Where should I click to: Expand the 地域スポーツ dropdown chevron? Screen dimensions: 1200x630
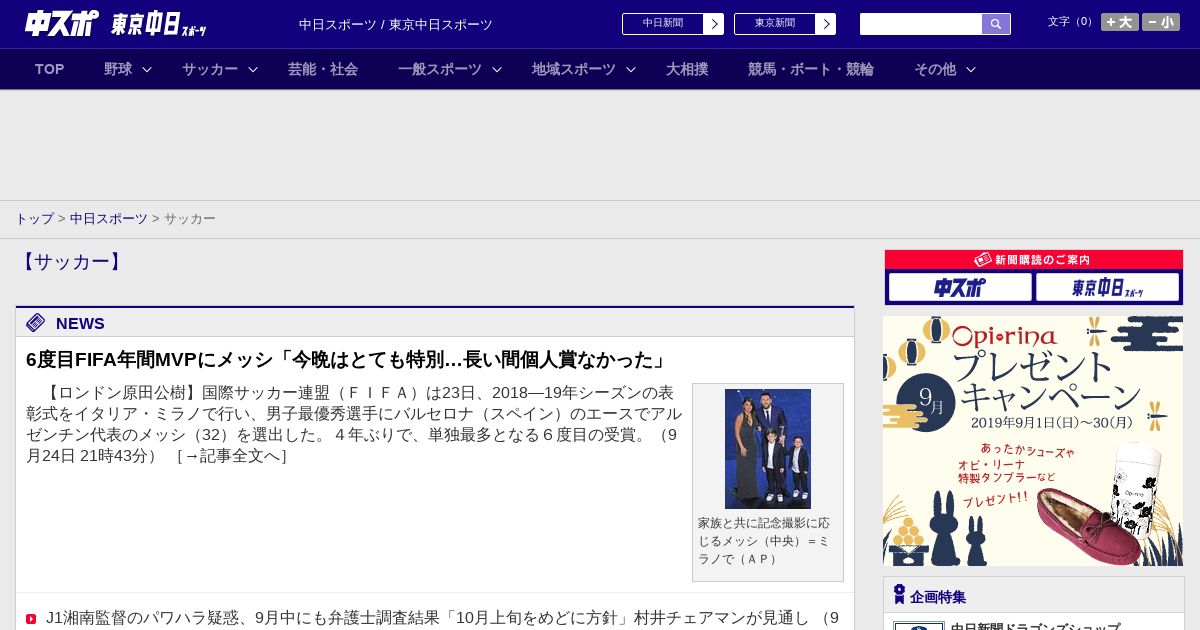pos(631,69)
